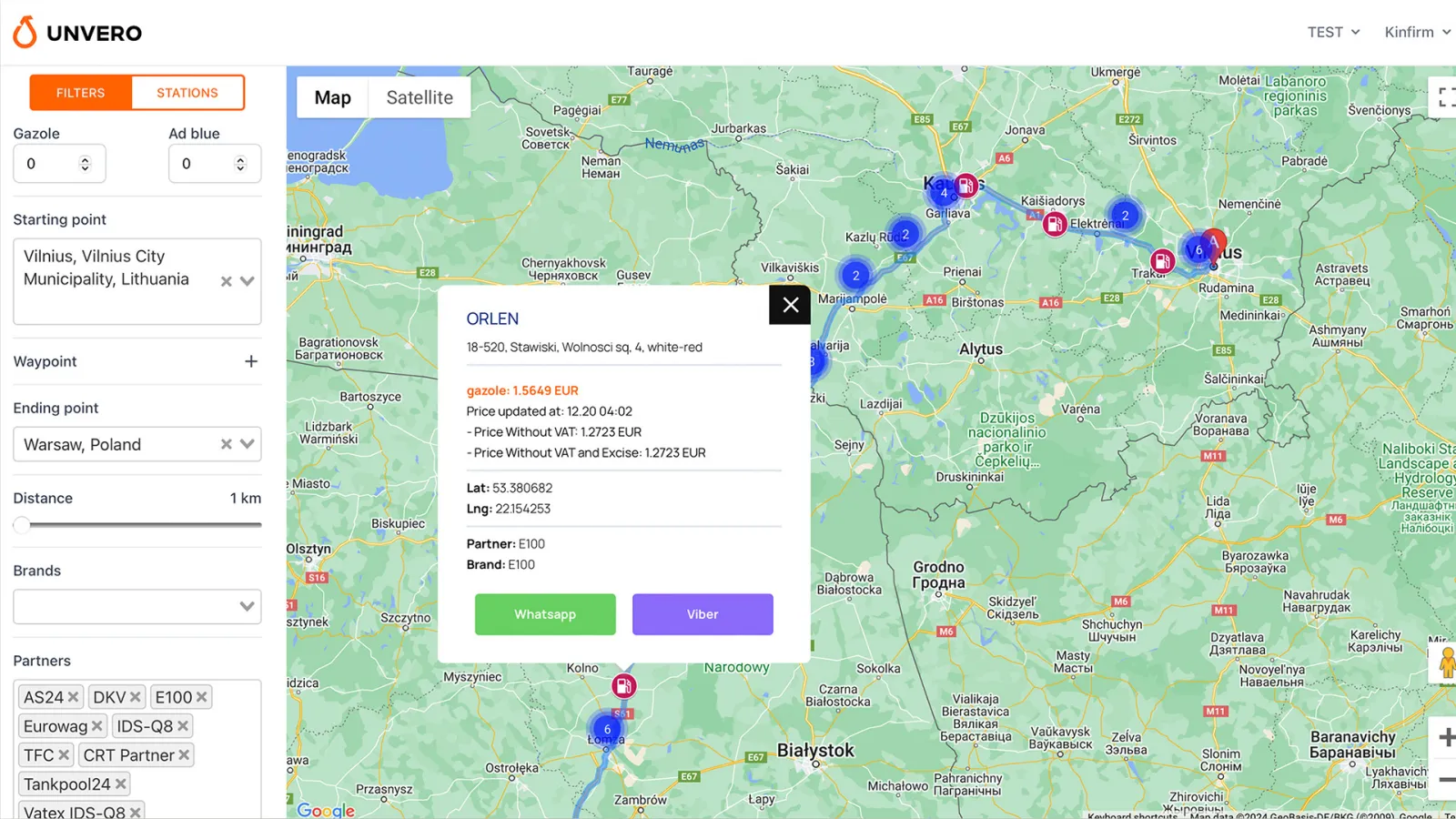Clear the Vilnius starting point
This screenshot has width=1456, height=819.
point(227,281)
